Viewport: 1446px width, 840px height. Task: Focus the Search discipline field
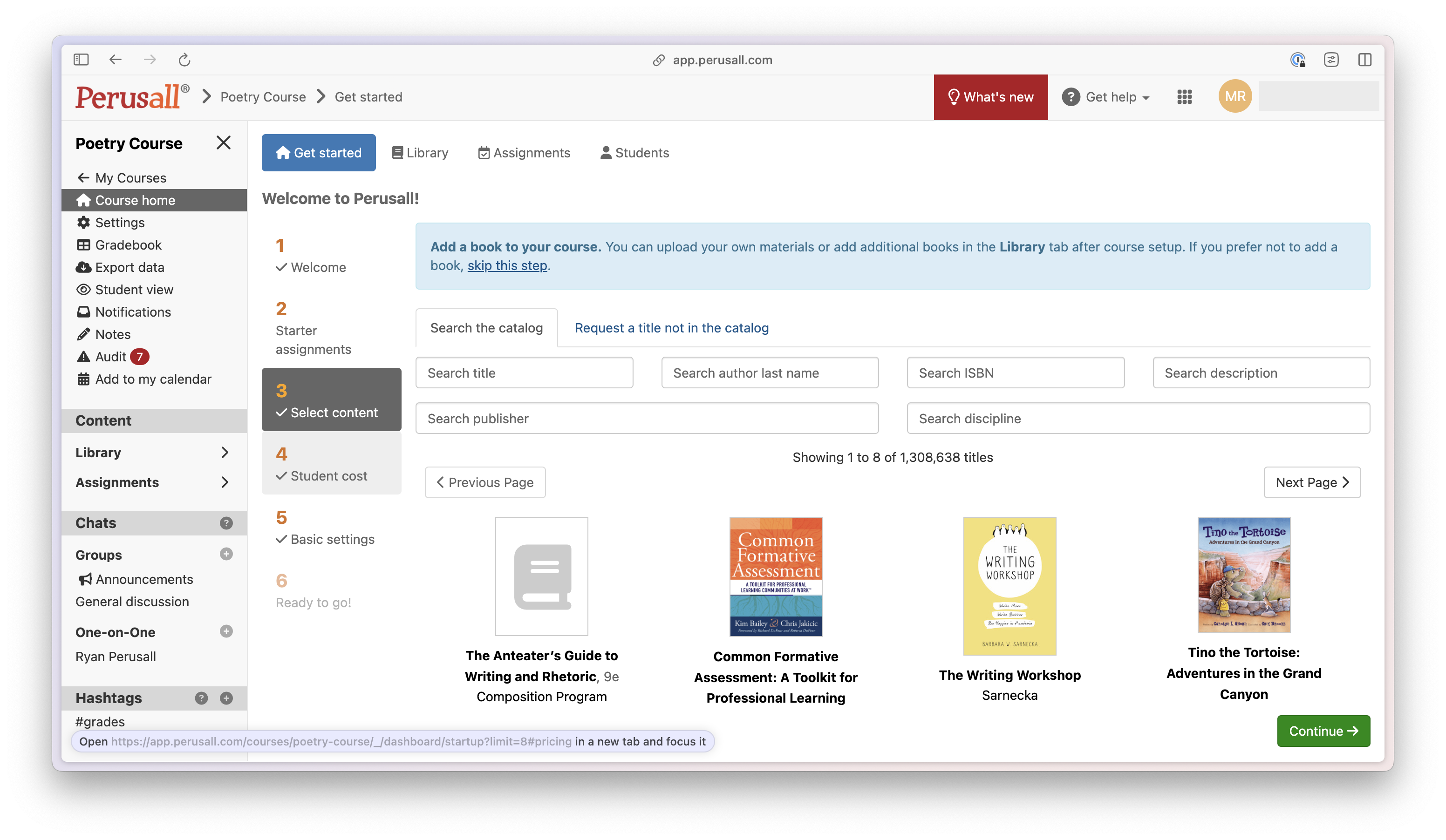1139,418
